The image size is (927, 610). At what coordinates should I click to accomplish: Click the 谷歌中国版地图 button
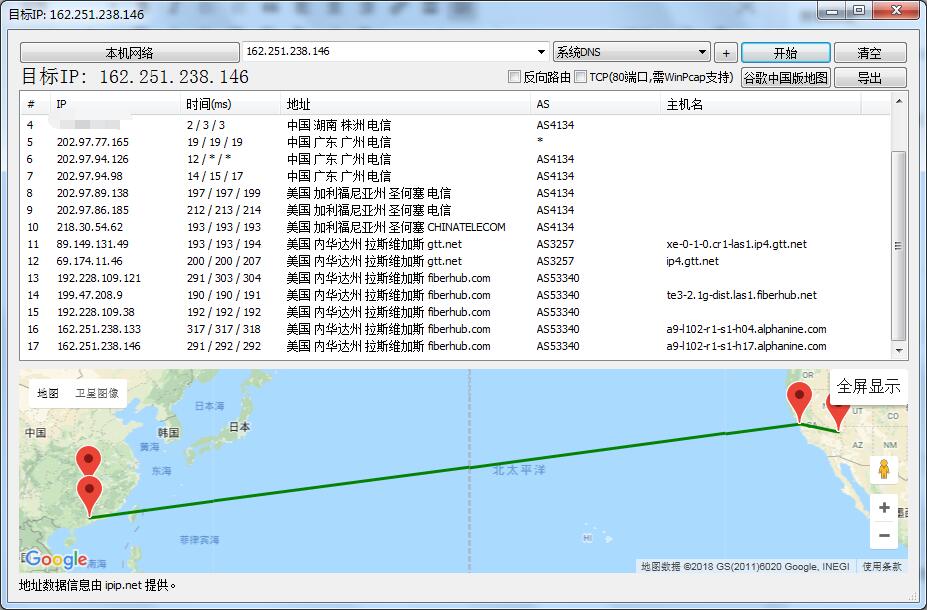click(x=785, y=78)
